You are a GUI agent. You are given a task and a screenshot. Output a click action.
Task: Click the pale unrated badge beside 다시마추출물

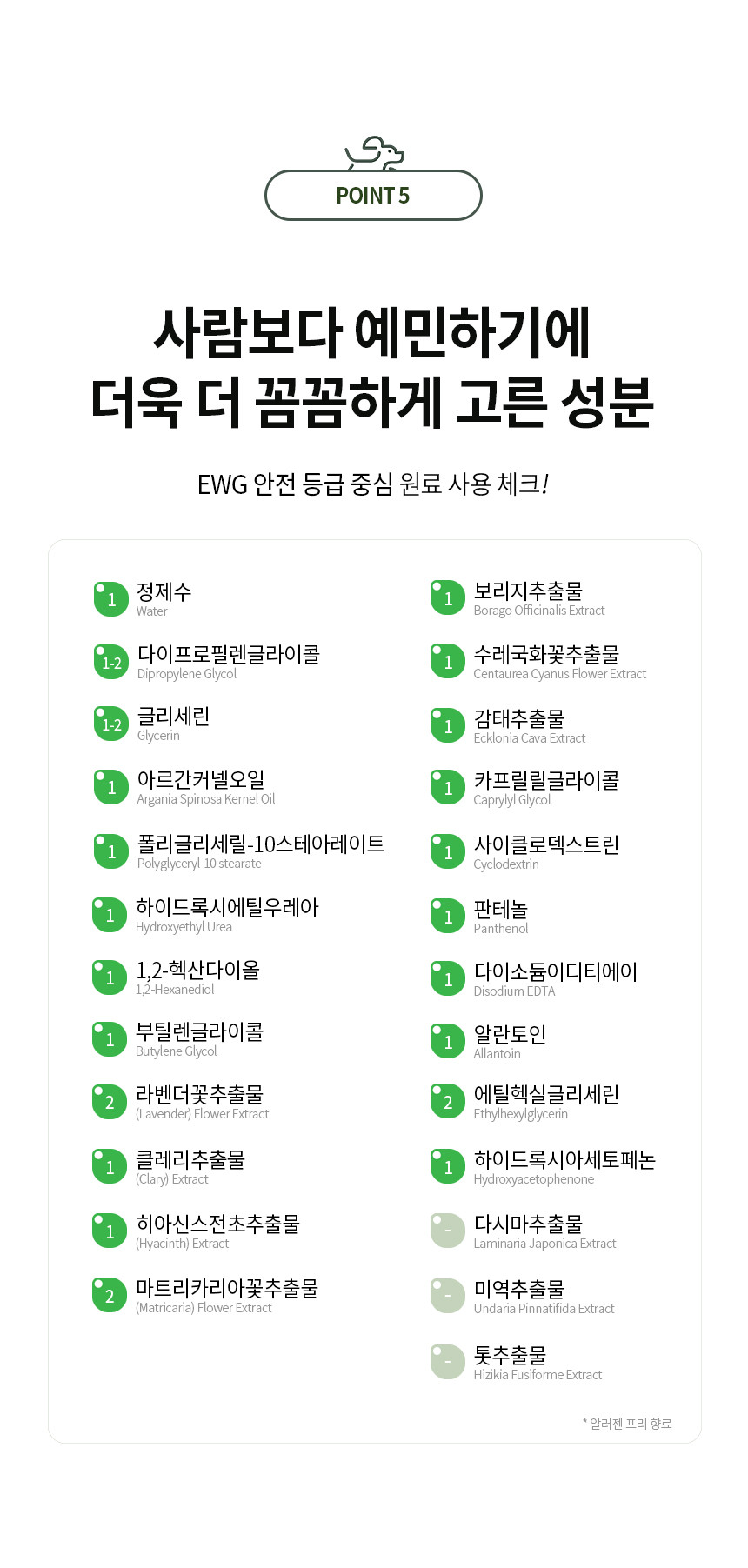point(448,1231)
